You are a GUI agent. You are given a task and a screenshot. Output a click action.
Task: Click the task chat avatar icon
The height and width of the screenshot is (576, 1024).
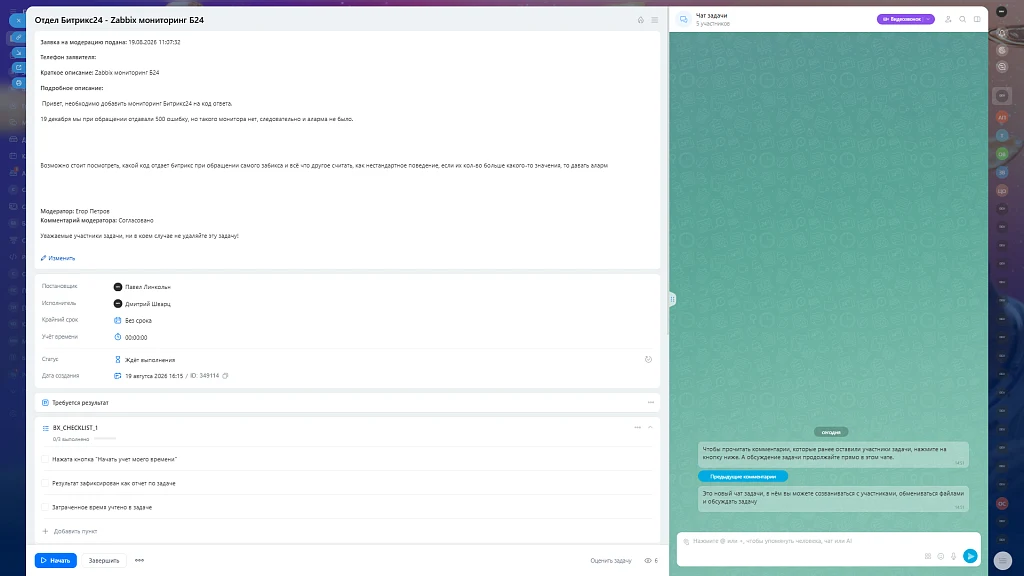683,20
